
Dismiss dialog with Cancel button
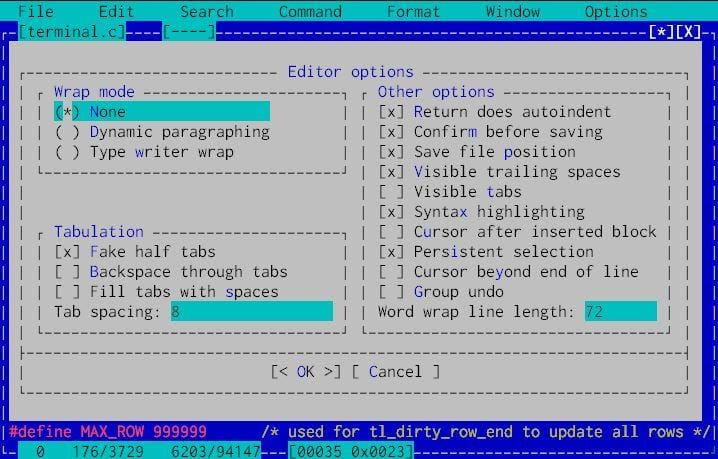(x=396, y=372)
